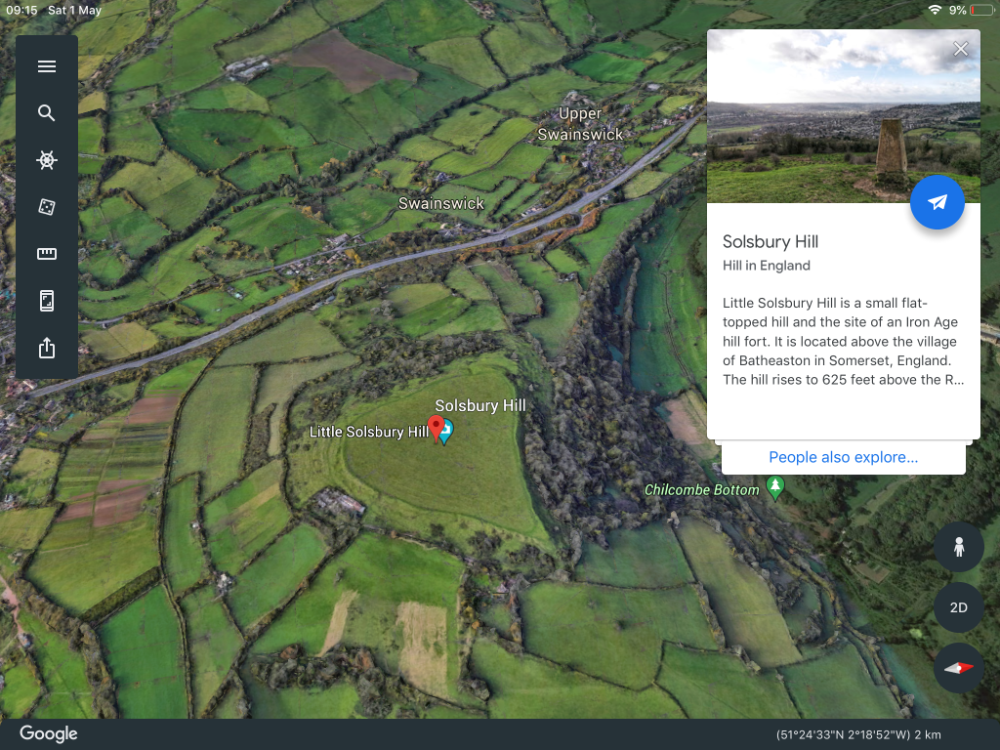
Task: Open People also explore link
Action: click(x=843, y=457)
